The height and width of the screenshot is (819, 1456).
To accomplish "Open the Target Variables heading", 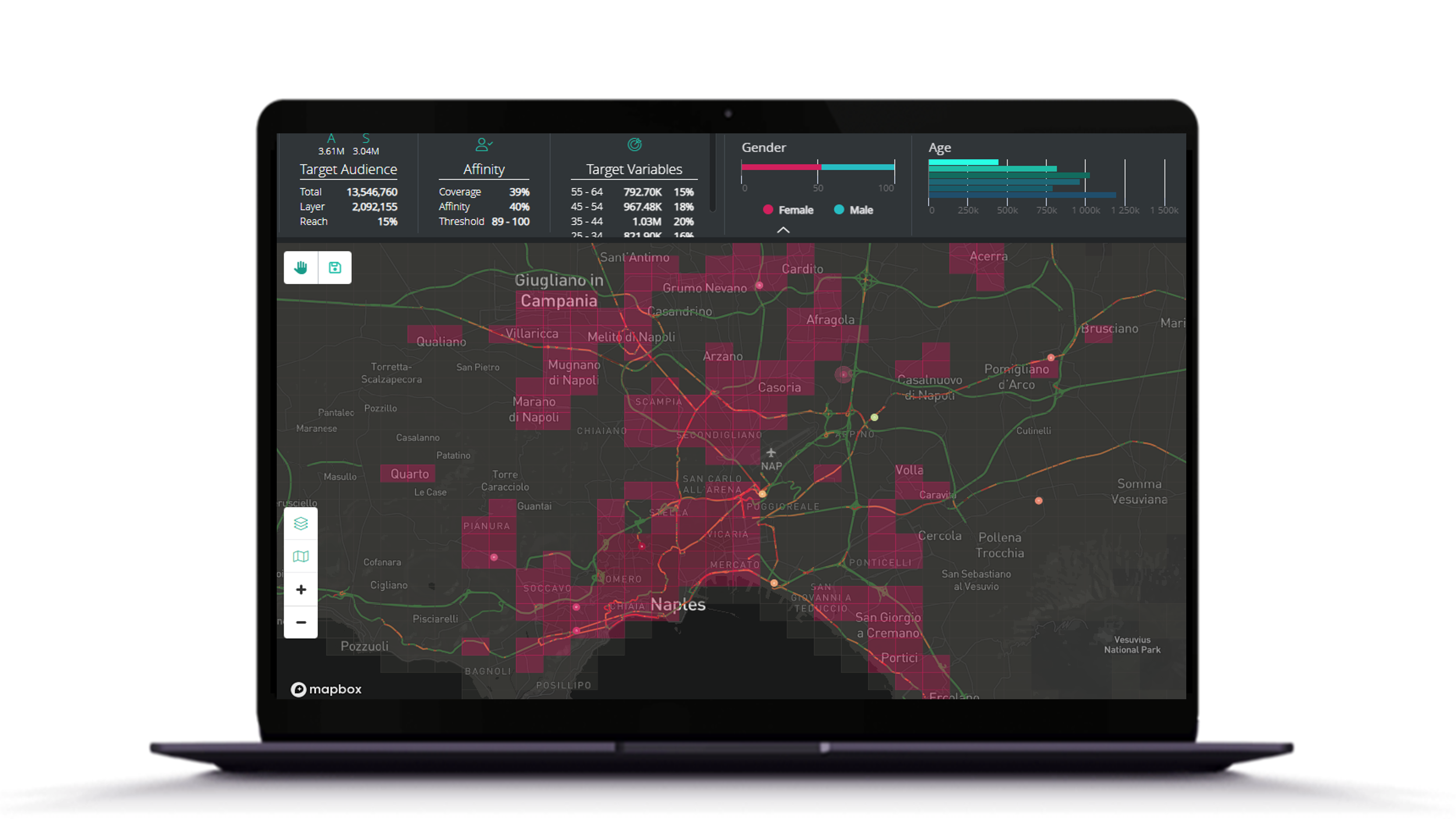I will (x=634, y=170).
